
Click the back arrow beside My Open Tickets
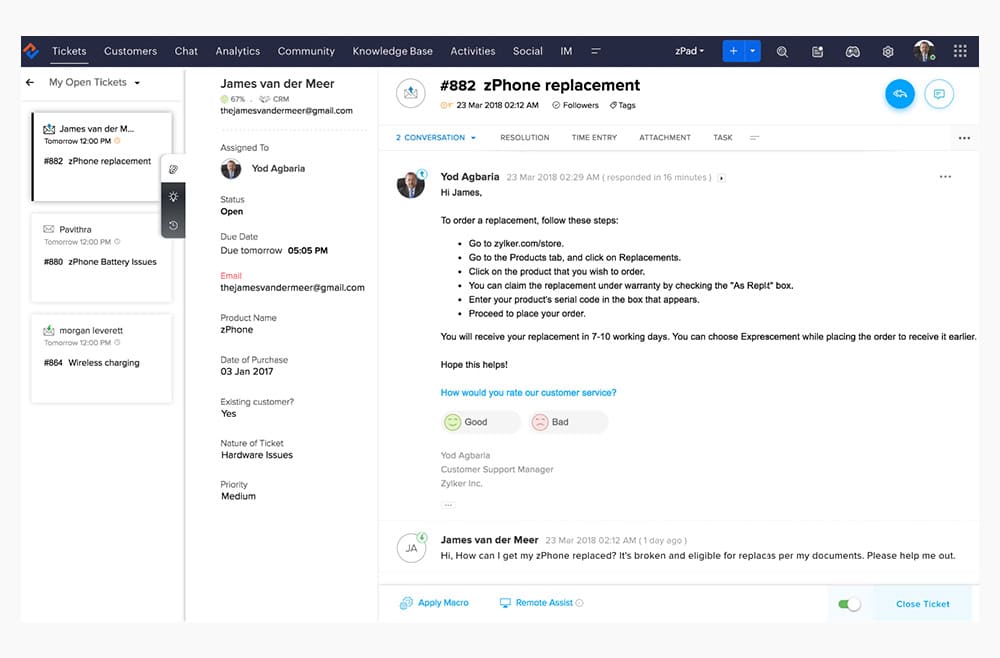30,83
